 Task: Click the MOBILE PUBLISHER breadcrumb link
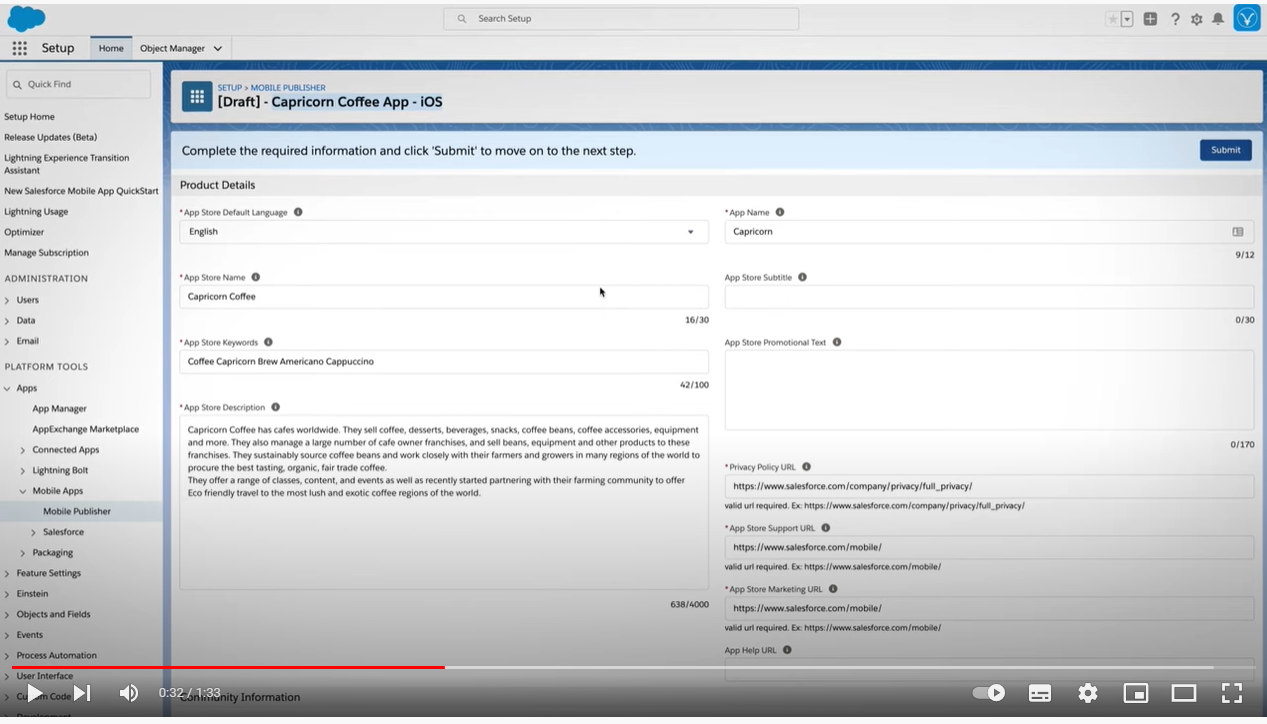point(288,88)
